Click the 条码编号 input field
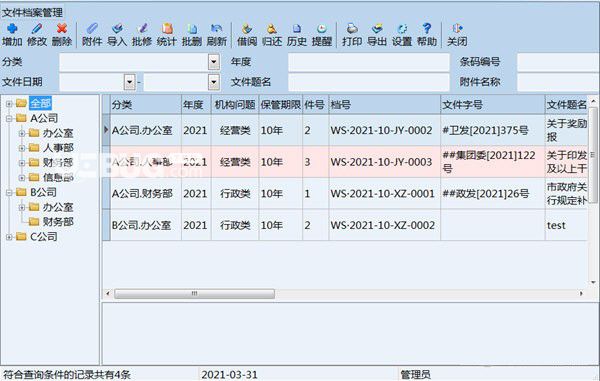 click(558, 62)
